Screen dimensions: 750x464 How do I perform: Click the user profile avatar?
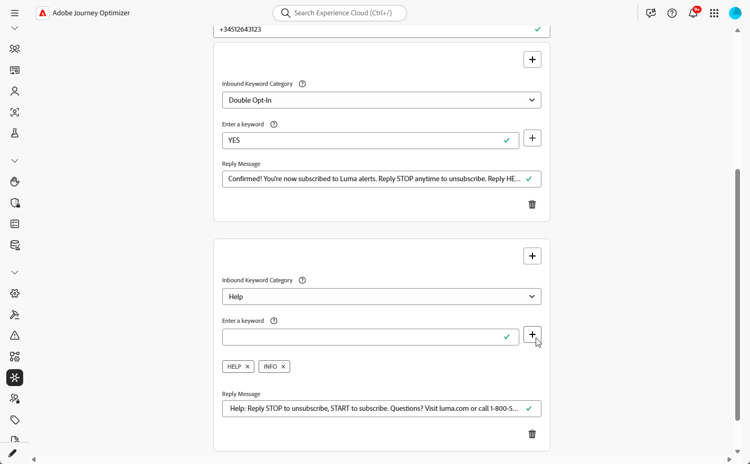click(x=735, y=13)
